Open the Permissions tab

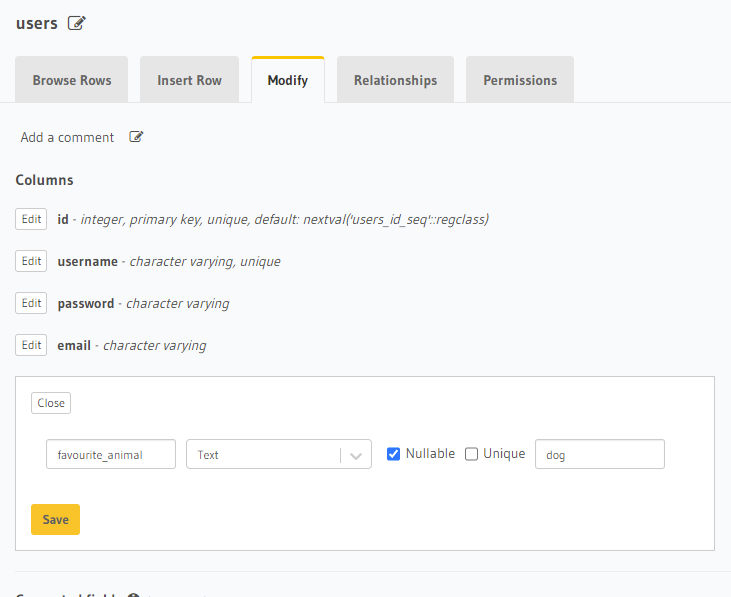click(520, 80)
